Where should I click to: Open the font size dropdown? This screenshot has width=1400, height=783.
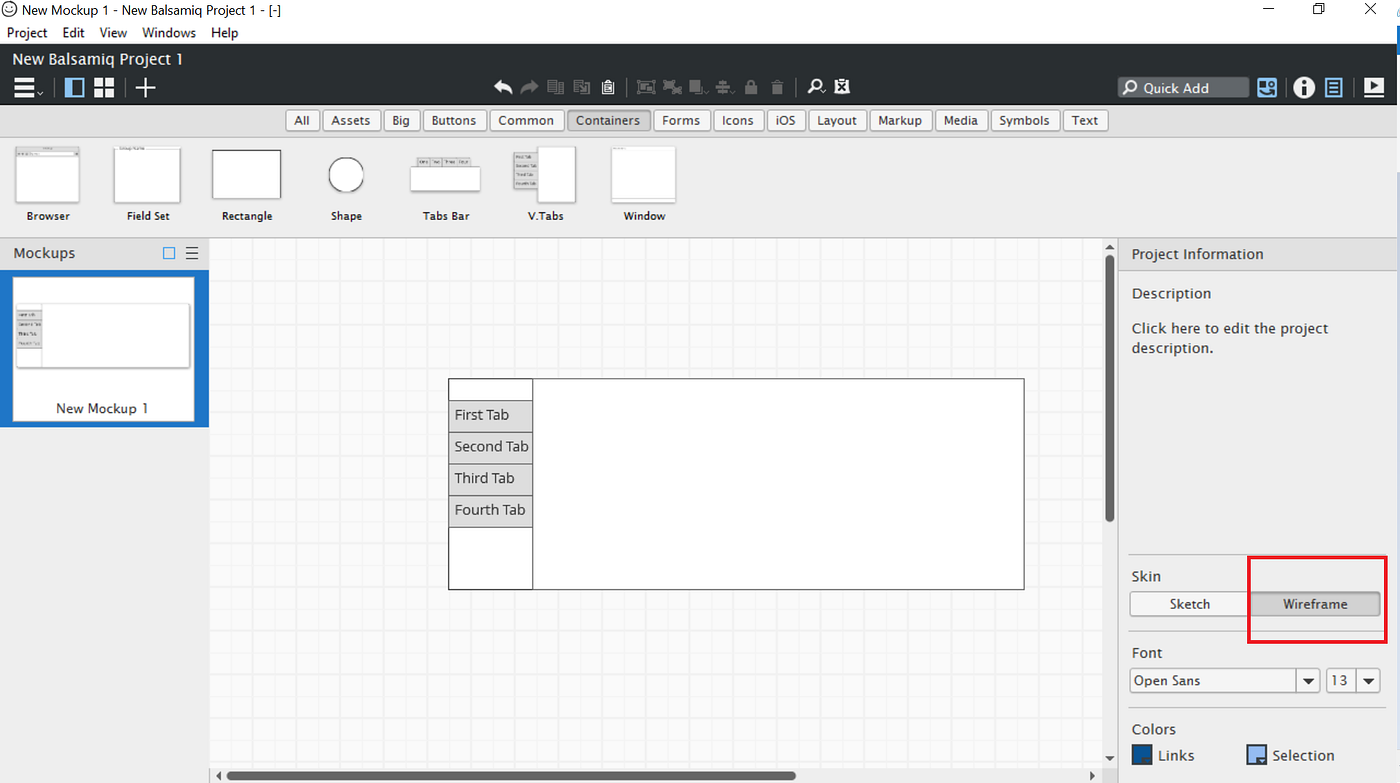1368,680
